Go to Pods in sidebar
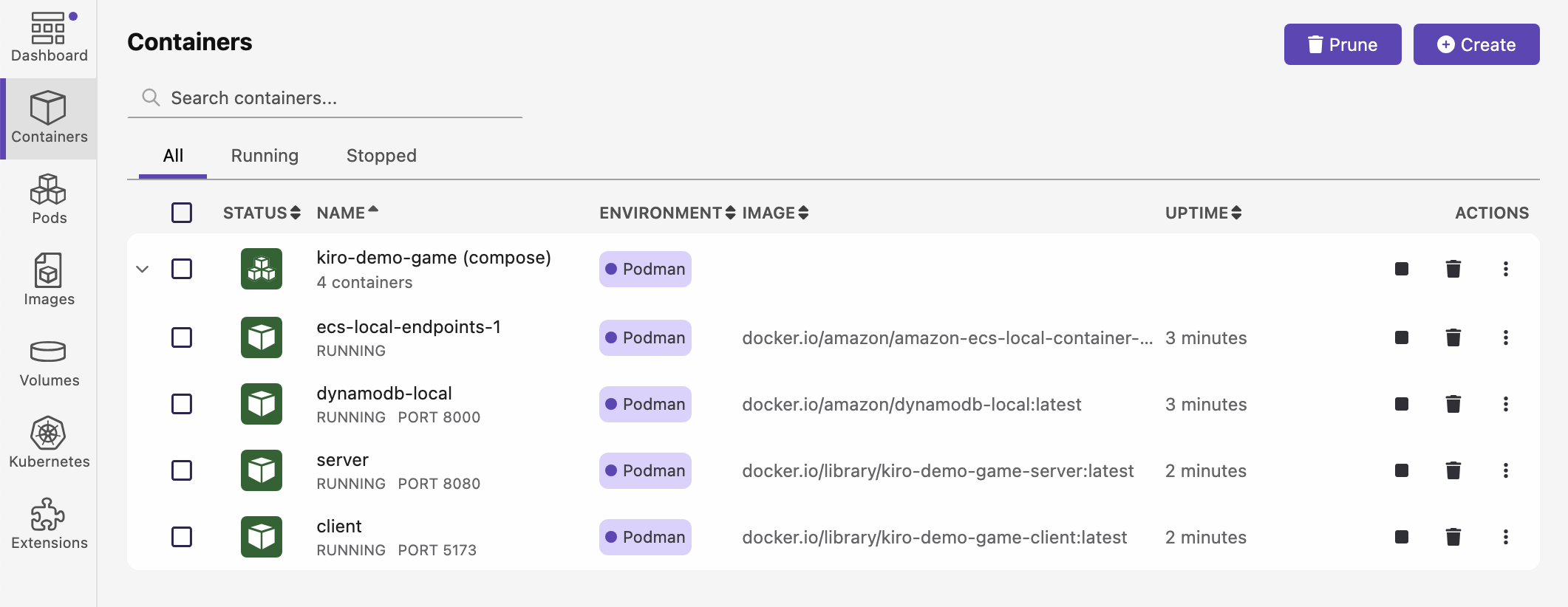The height and width of the screenshot is (607, 1568). [x=49, y=199]
